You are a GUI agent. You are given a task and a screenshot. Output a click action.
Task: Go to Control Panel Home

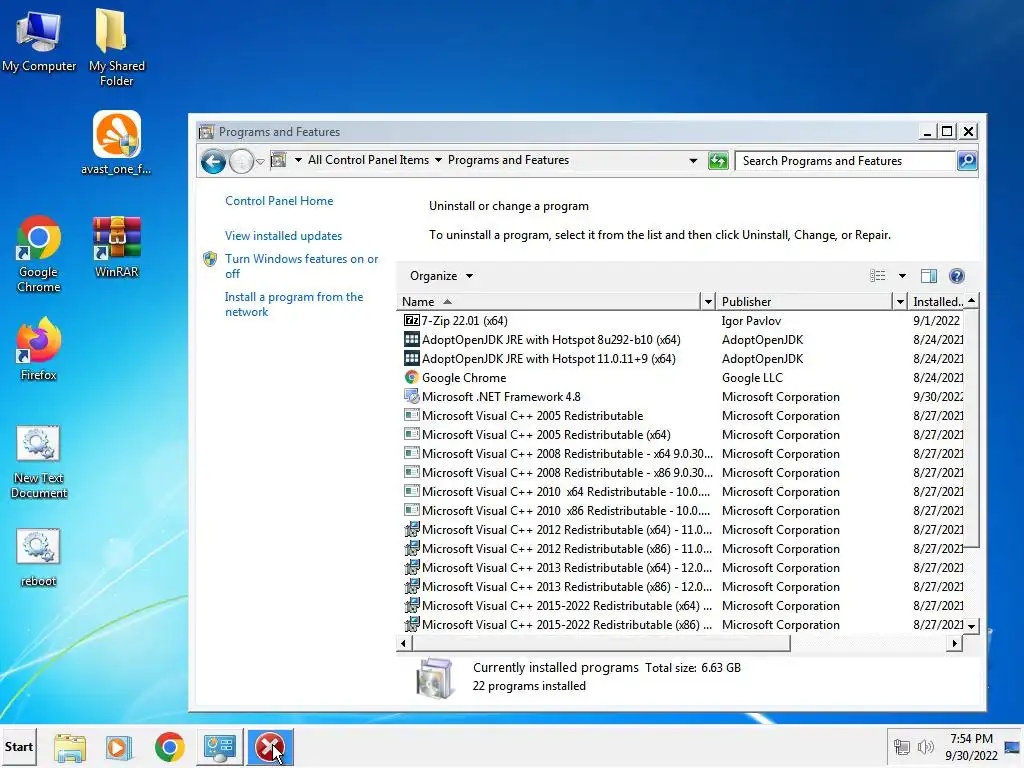coord(279,201)
